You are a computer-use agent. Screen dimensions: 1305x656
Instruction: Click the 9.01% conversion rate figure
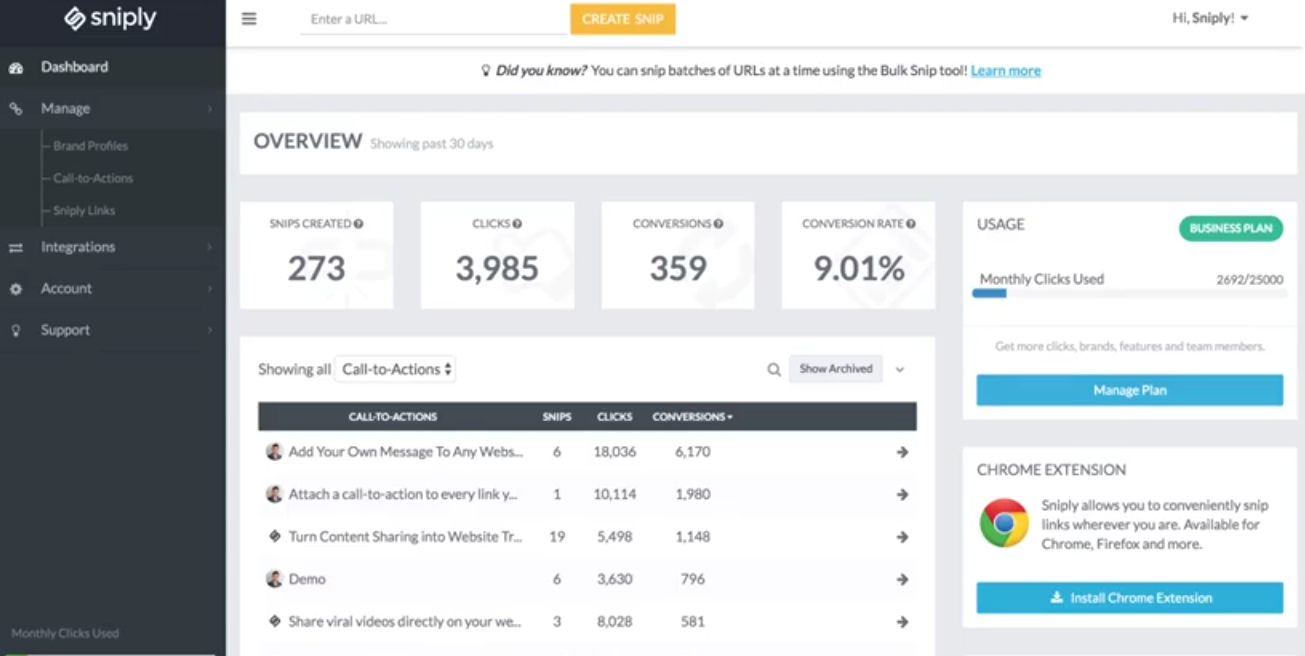click(859, 268)
